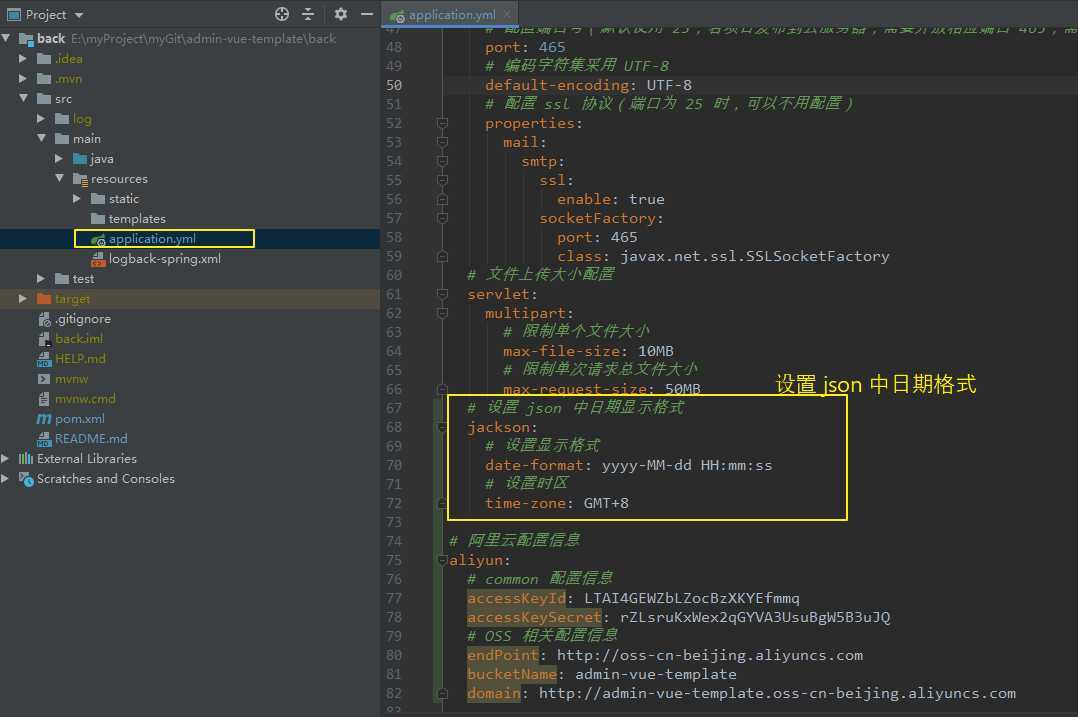Fold the socketFactory block at line 57
The width and height of the screenshot is (1078, 717).
[442, 218]
